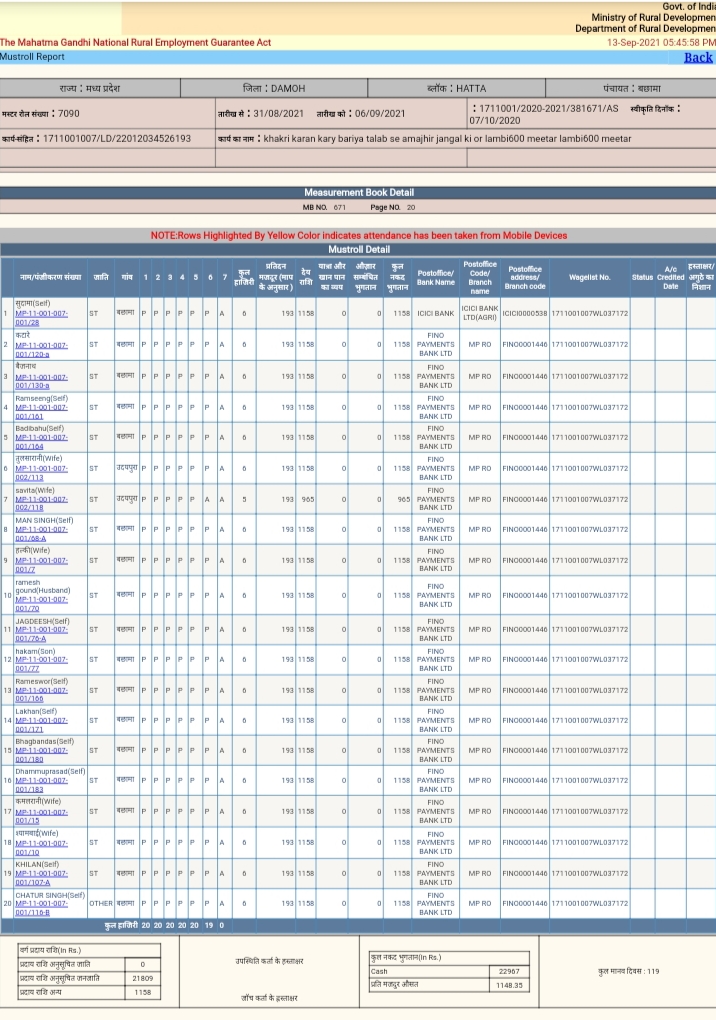Image resolution: width=716 pixels, height=1020 pixels.
Task: Click the 'Measurement Book Detail' header
Action: (359, 193)
